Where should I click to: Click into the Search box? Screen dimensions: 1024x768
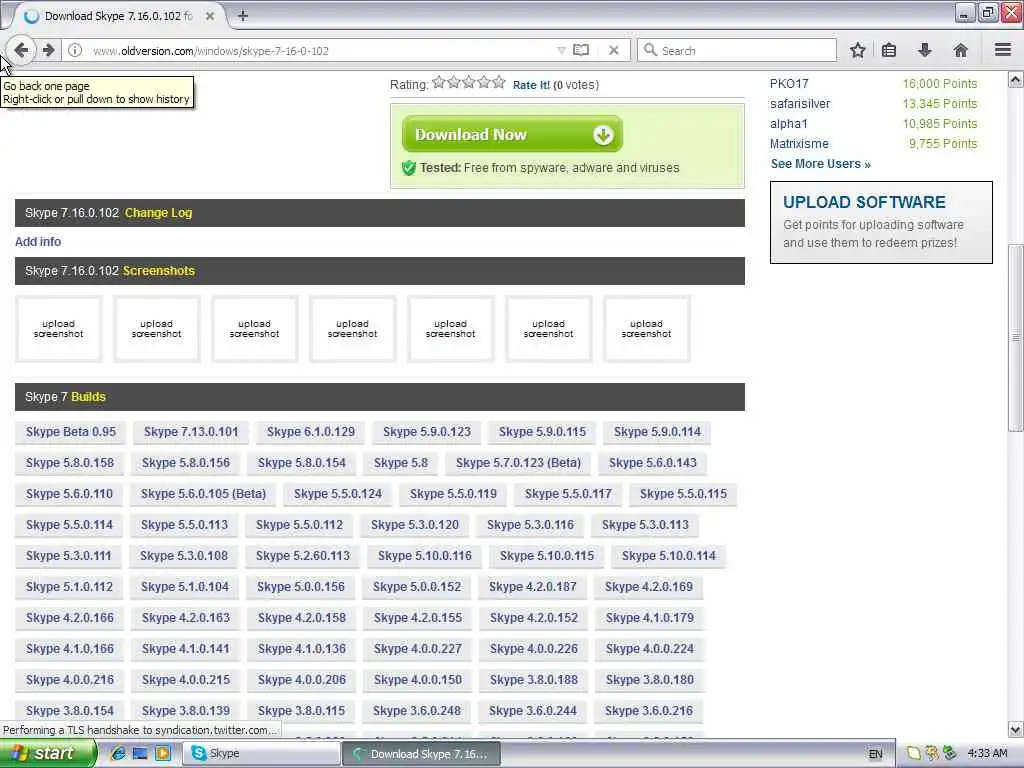point(737,50)
